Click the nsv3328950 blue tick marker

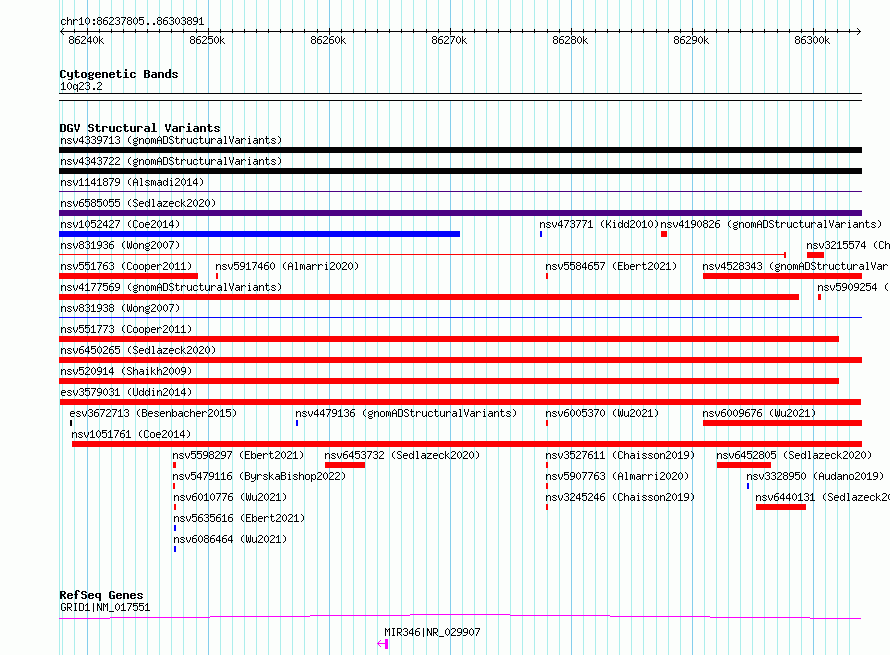click(748, 486)
